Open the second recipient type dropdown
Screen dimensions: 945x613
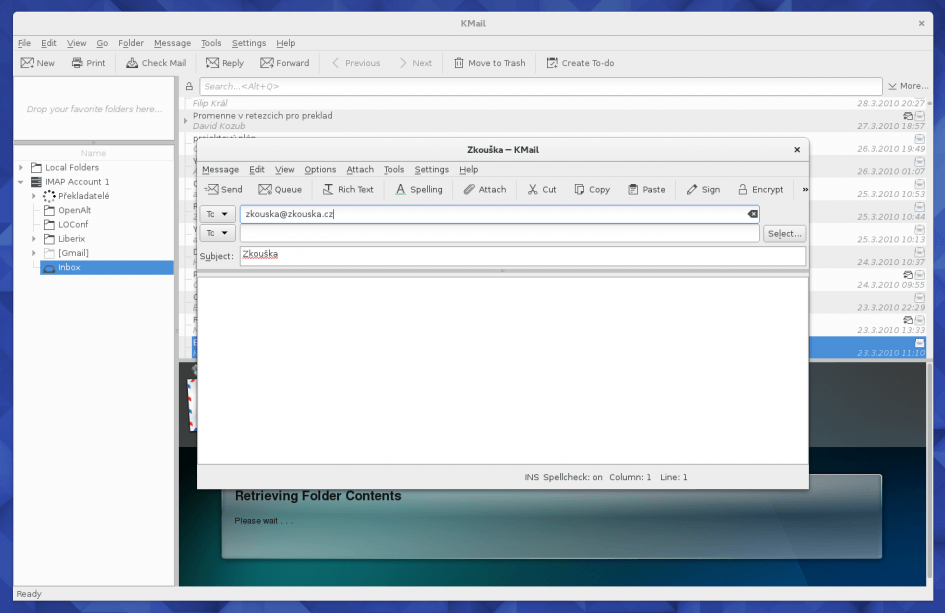[x=217, y=233]
